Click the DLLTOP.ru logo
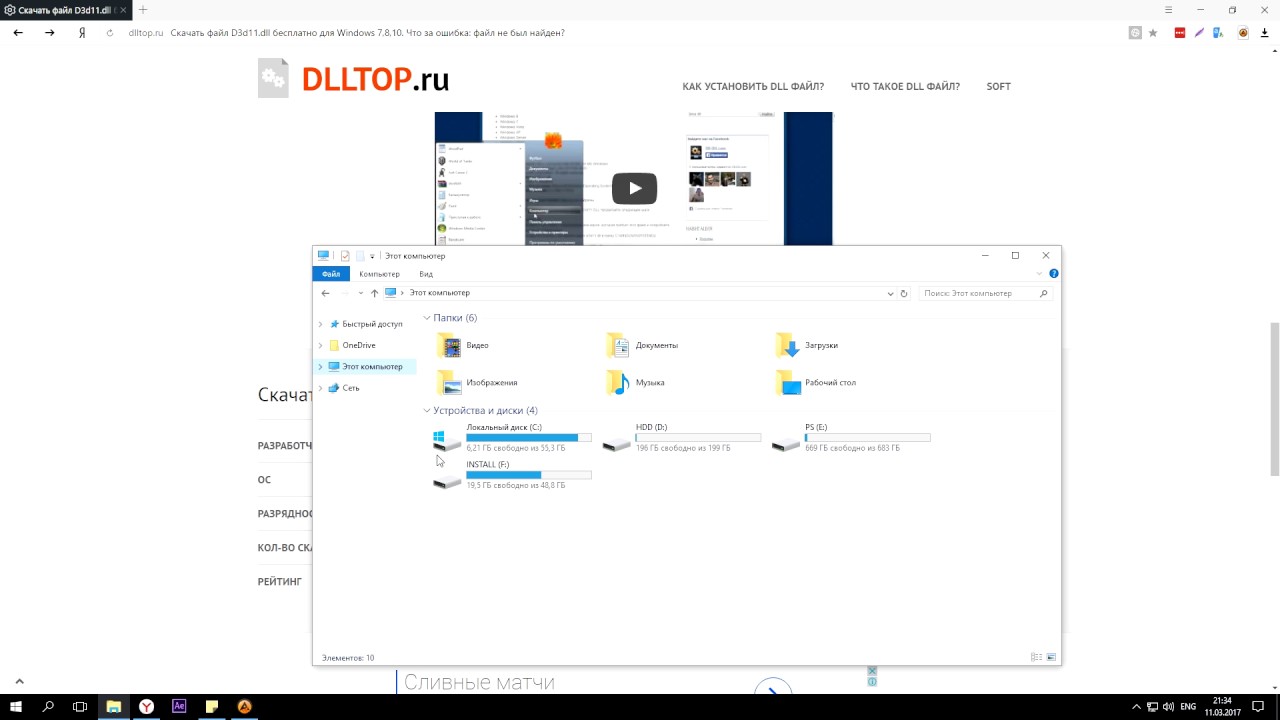 tap(354, 79)
